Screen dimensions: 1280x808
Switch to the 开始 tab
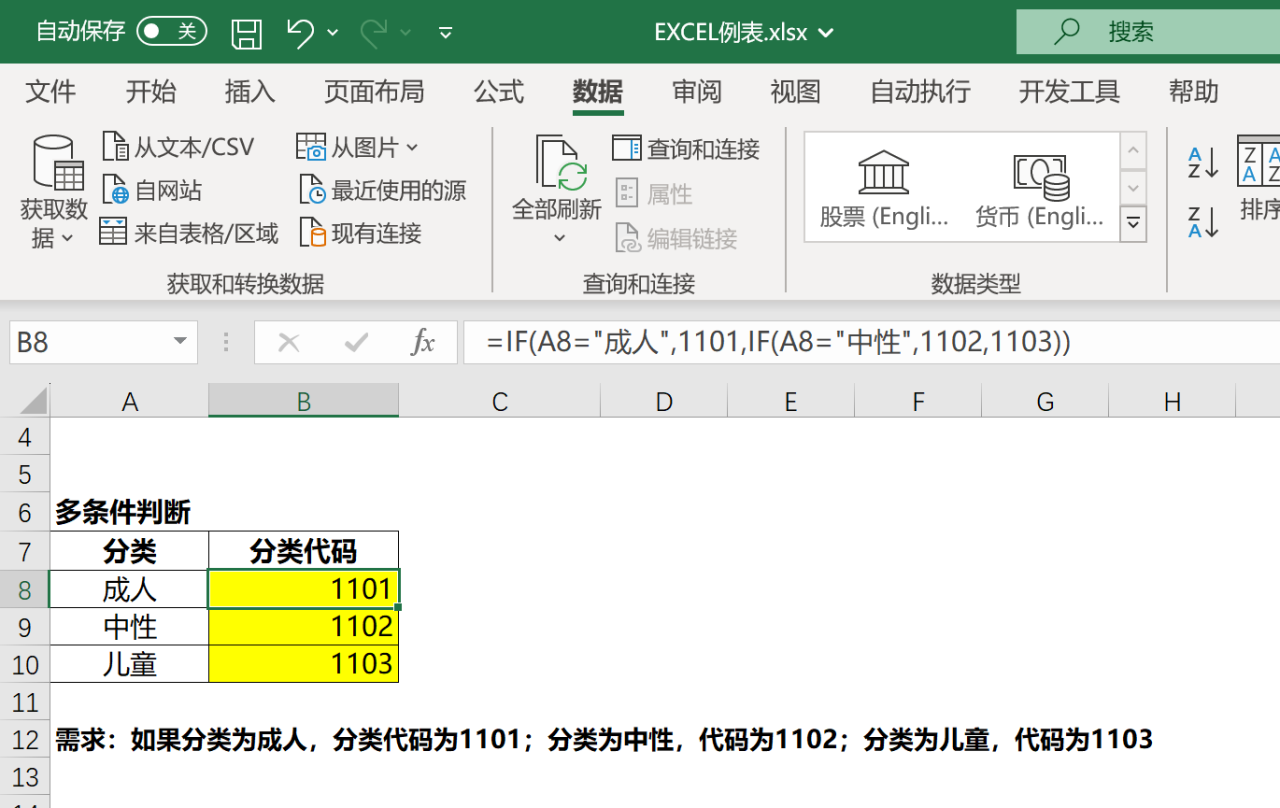(150, 92)
